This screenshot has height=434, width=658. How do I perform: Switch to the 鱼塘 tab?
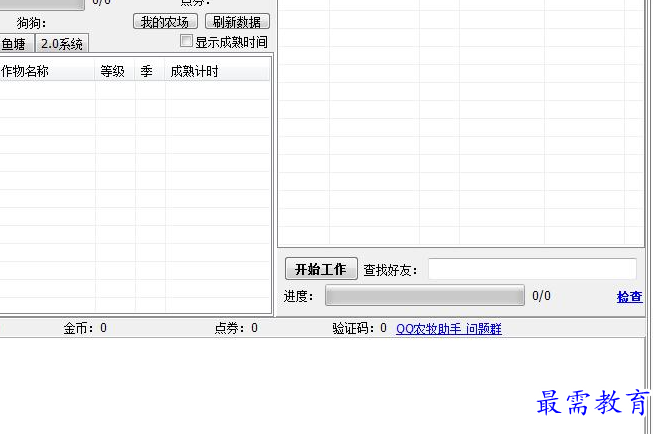click(16, 44)
